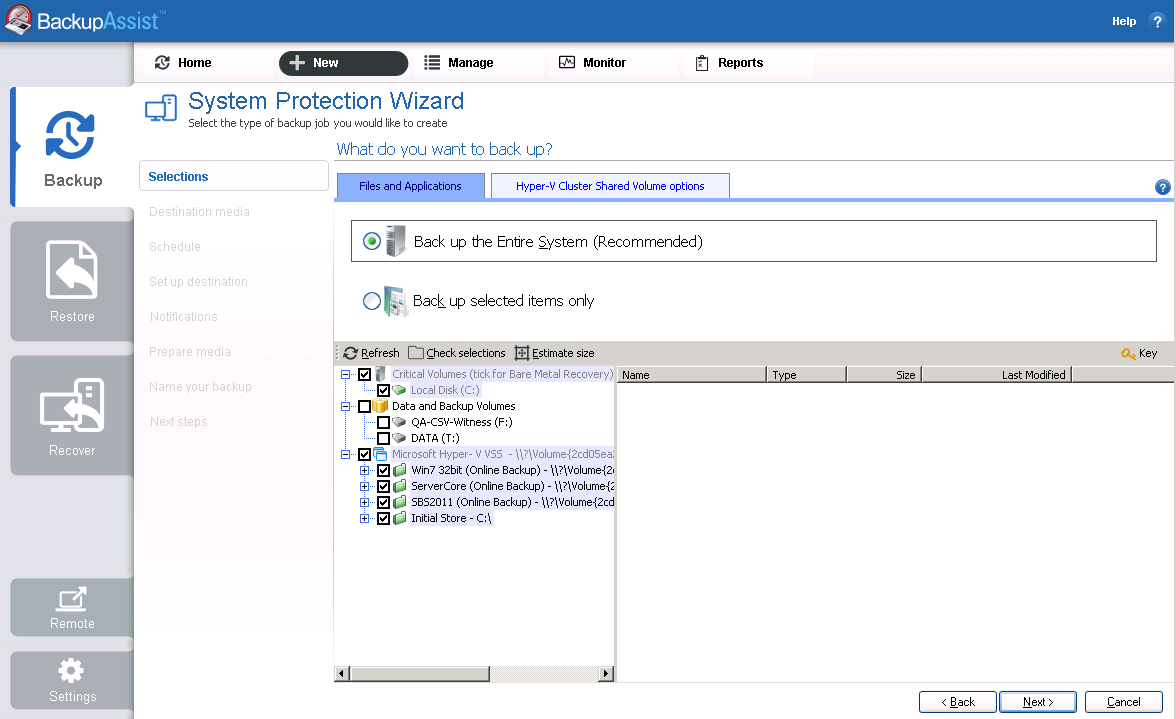Sort by the Last Modified column header
The height and width of the screenshot is (719, 1176).
pyautogui.click(x=997, y=375)
